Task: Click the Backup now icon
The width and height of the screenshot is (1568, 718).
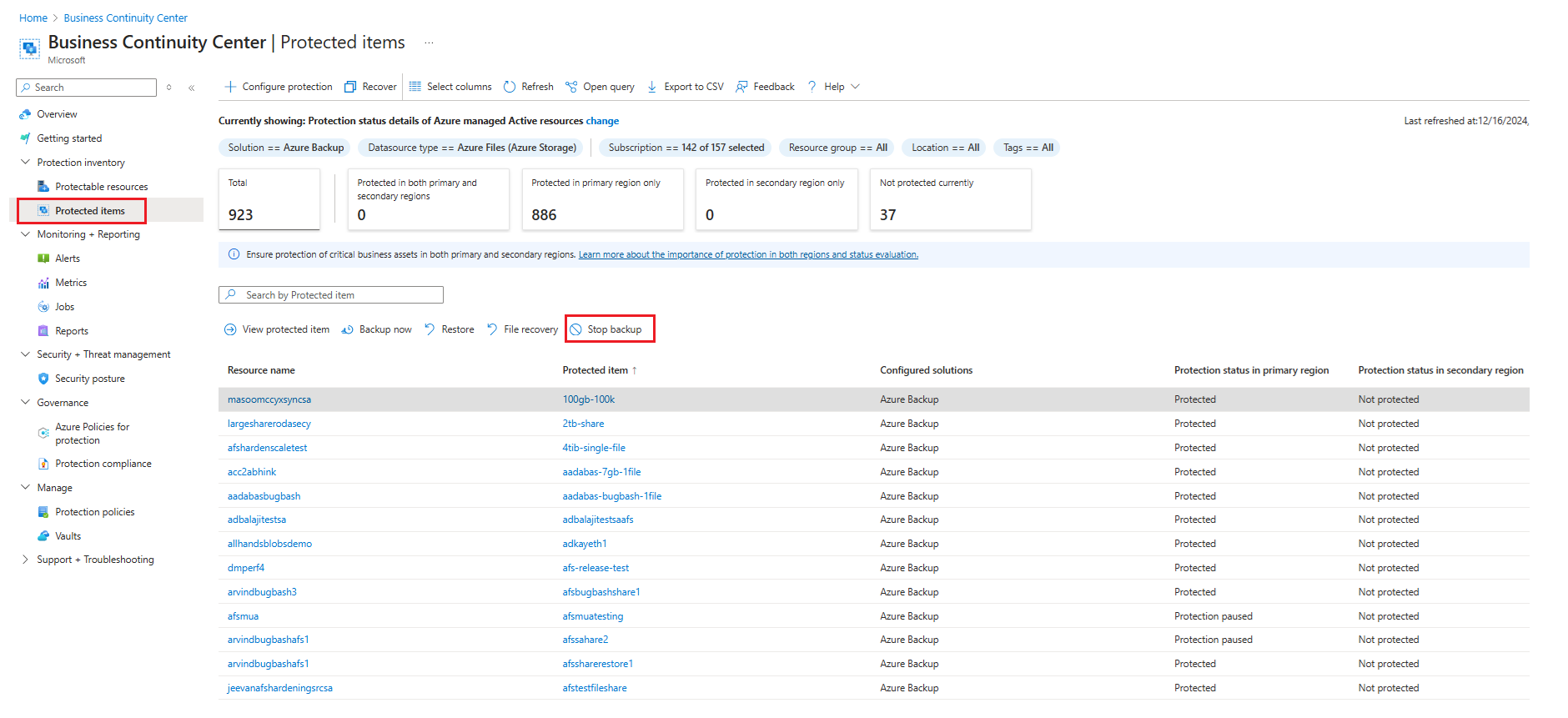Action: click(347, 329)
